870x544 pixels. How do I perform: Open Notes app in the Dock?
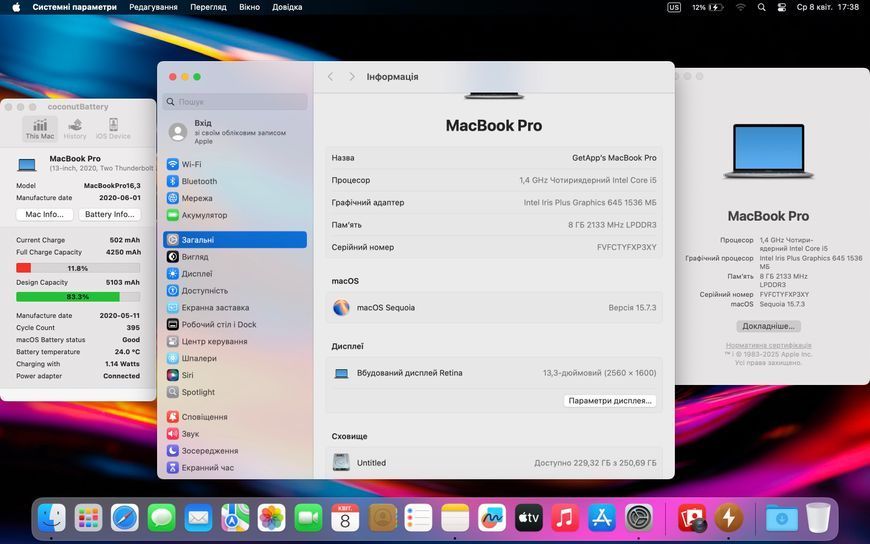point(455,518)
